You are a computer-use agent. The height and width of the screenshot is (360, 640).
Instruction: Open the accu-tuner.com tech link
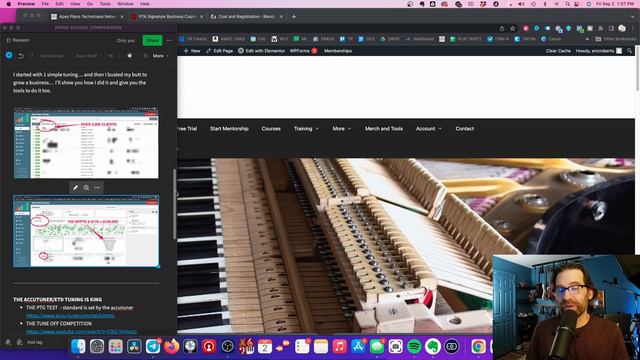(70, 316)
